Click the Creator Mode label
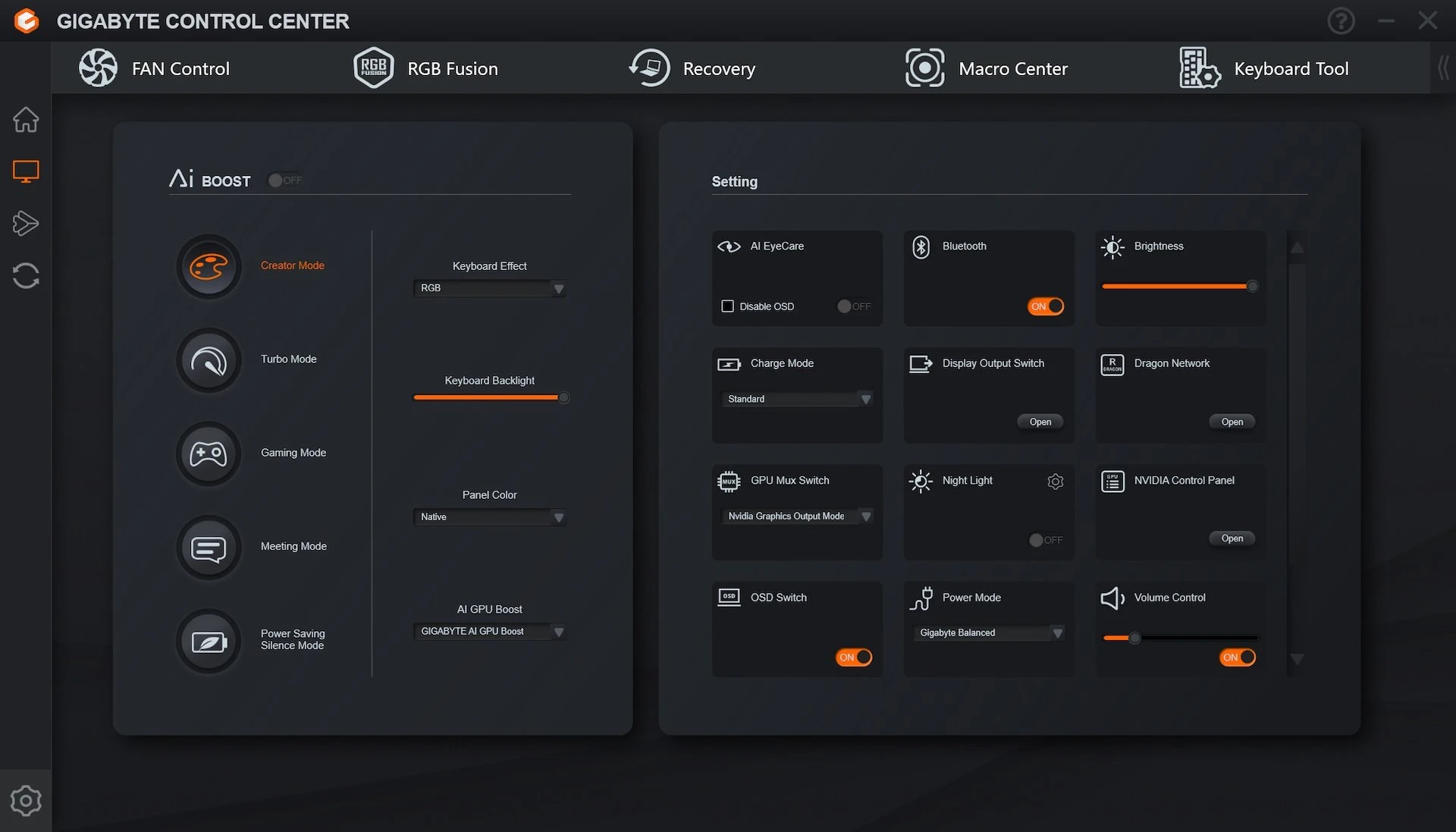Image resolution: width=1456 pixels, height=832 pixels. [293, 265]
